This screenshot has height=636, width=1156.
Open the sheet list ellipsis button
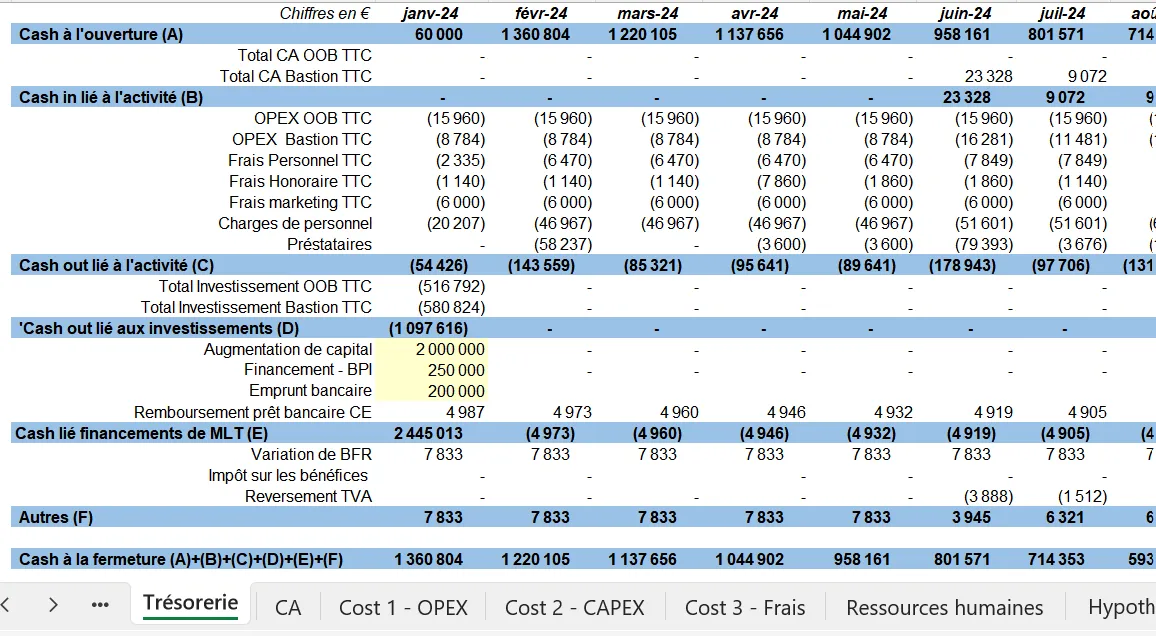[x=100, y=605]
